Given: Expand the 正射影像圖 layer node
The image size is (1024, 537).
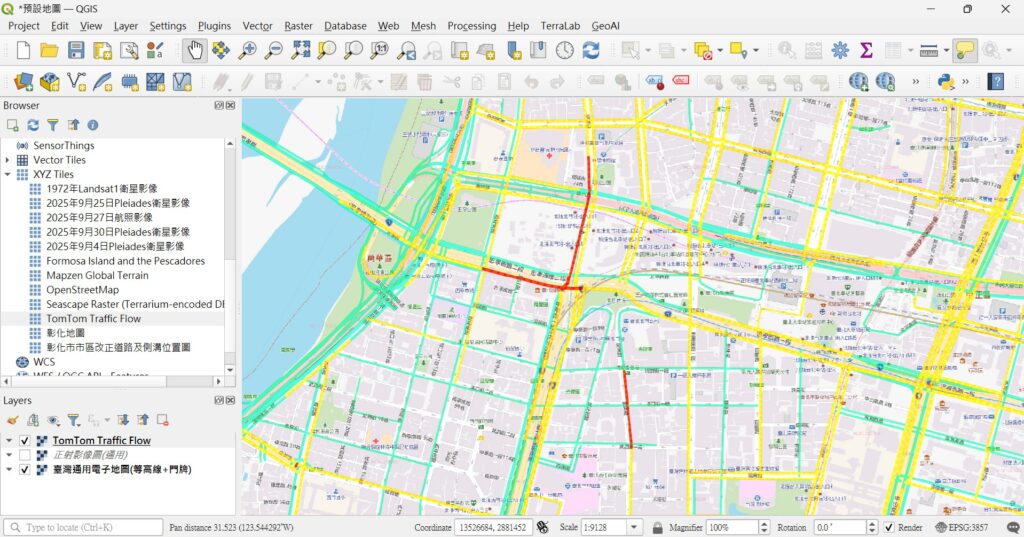Looking at the screenshot, I should [9, 455].
